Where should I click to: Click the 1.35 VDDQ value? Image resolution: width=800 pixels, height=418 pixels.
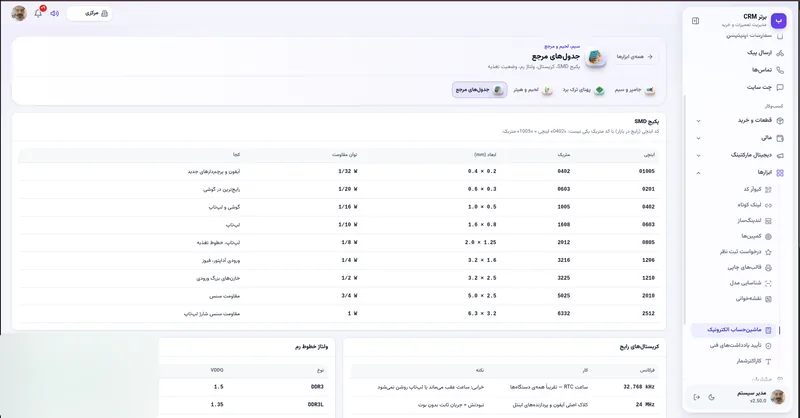[x=217, y=405]
